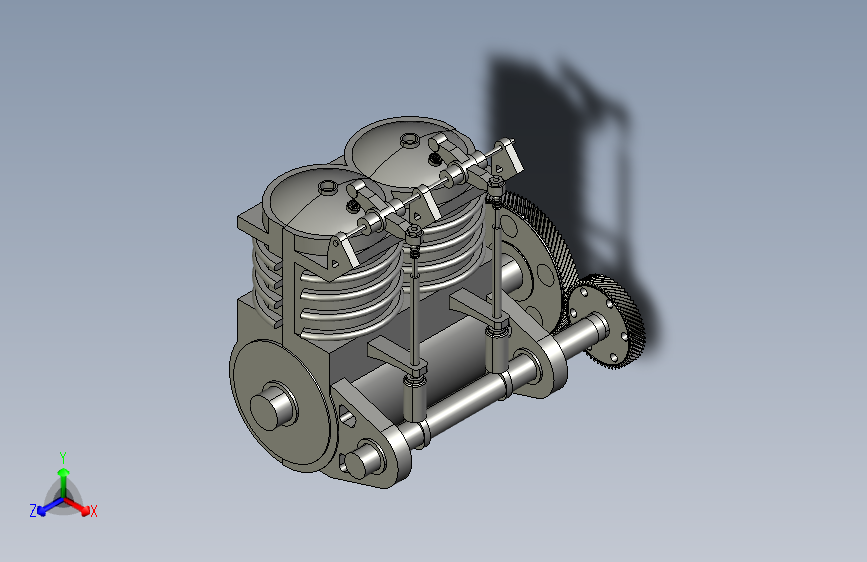Image resolution: width=867 pixels, height=562 pixels.
Task: Select the small gear with bolt holes
Action: 608,321
